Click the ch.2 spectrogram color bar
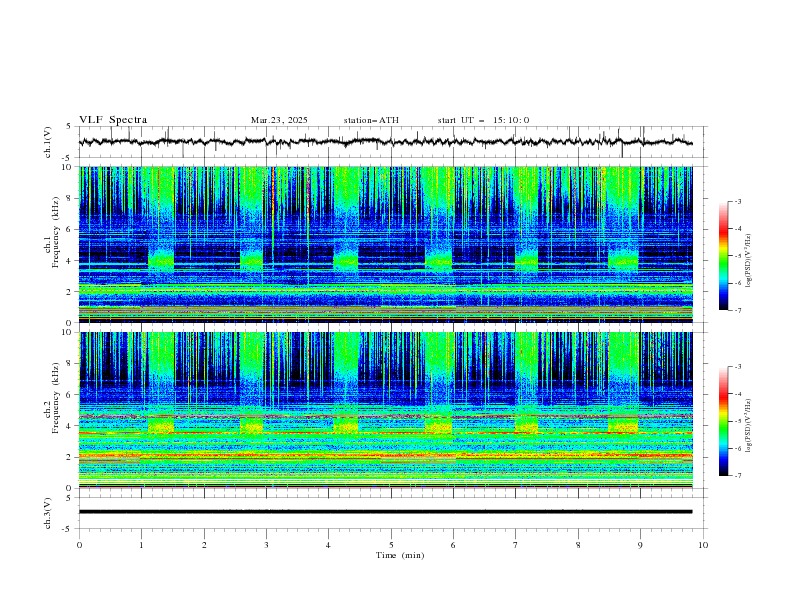The image size is (792, 612). [723, 421]
